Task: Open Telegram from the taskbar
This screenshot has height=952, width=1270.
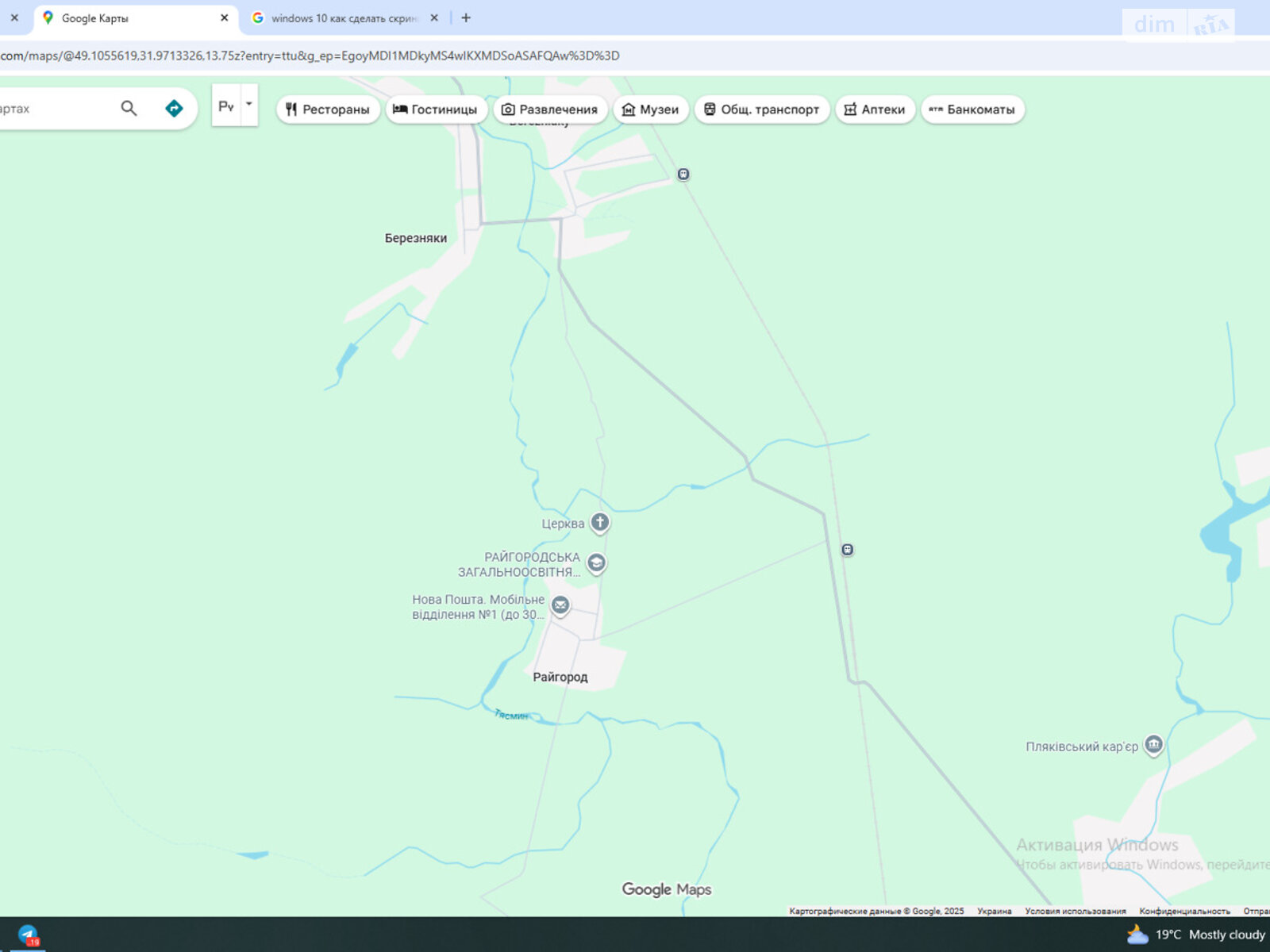Action: pyautogui.click(x=29, y=935)
